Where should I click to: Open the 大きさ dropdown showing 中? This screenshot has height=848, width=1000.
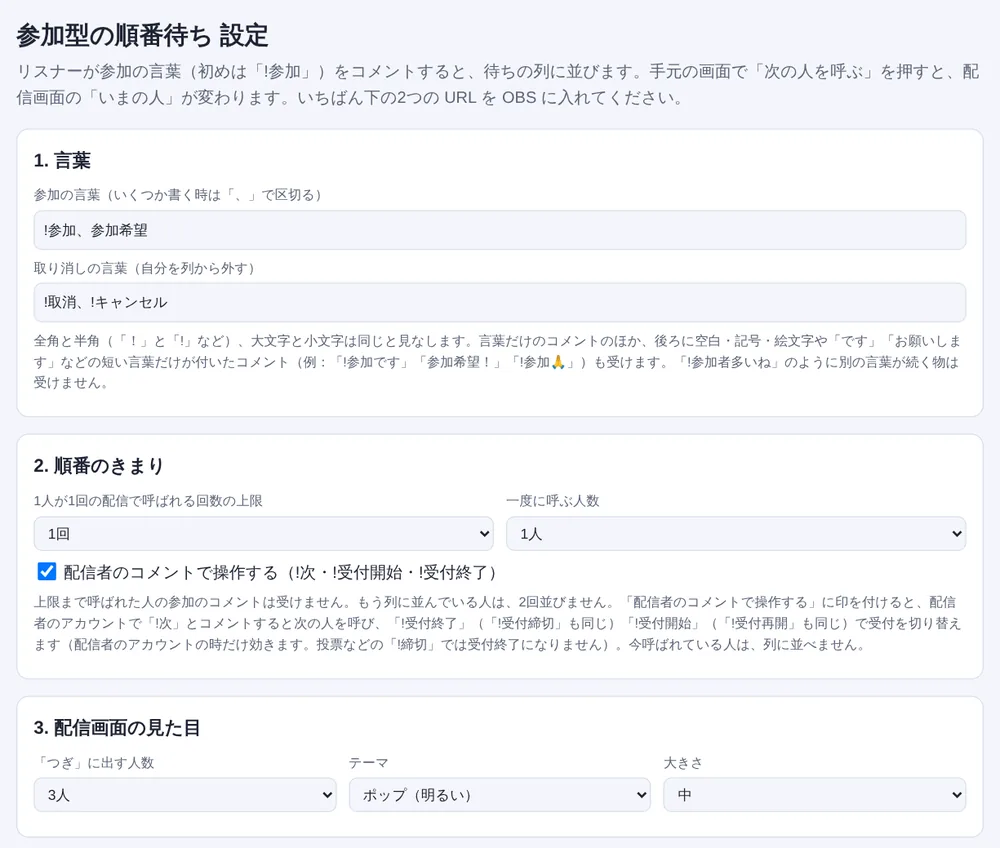click(814, 794)
